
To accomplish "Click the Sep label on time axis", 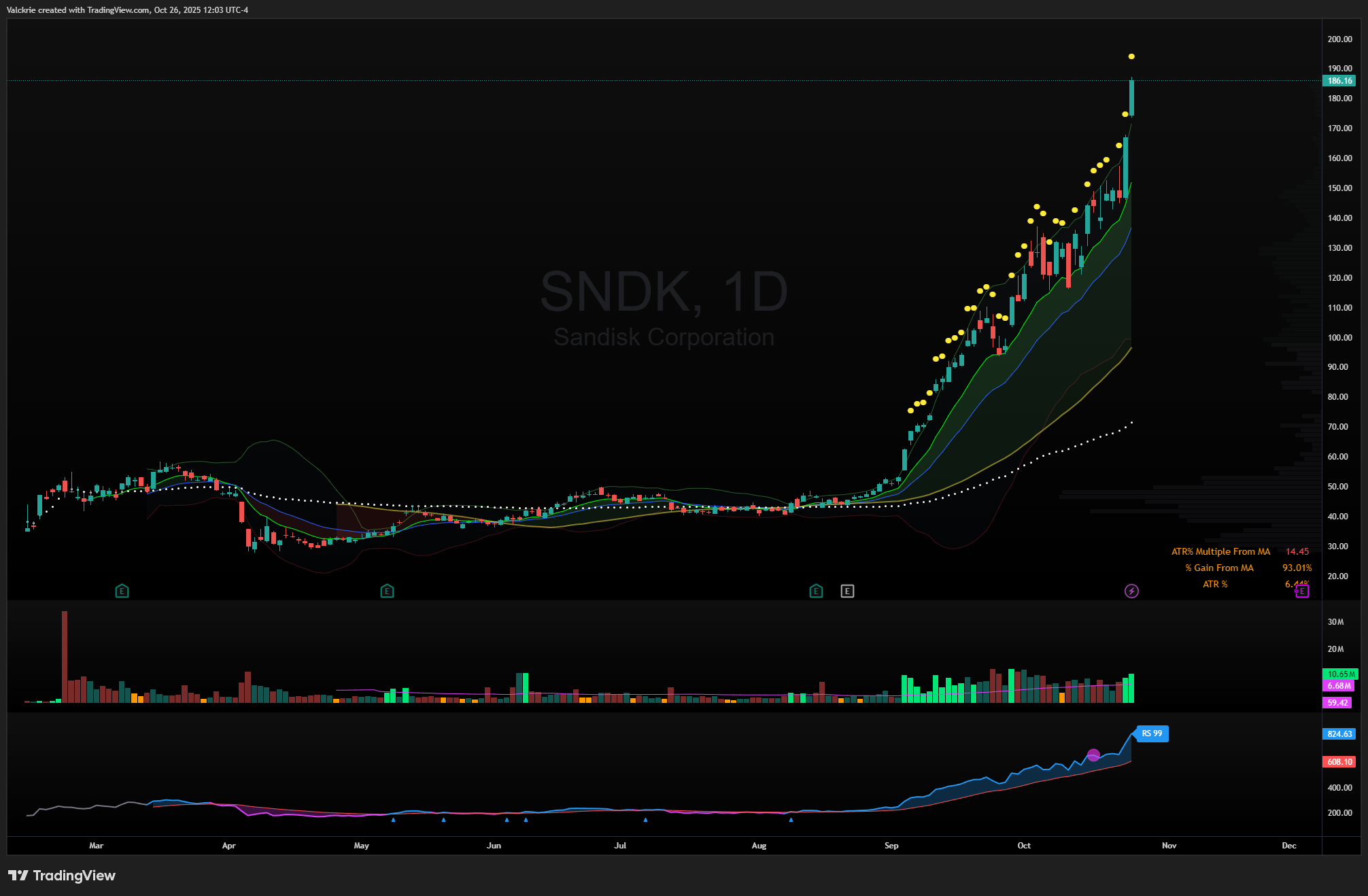I will click(891, 846).
